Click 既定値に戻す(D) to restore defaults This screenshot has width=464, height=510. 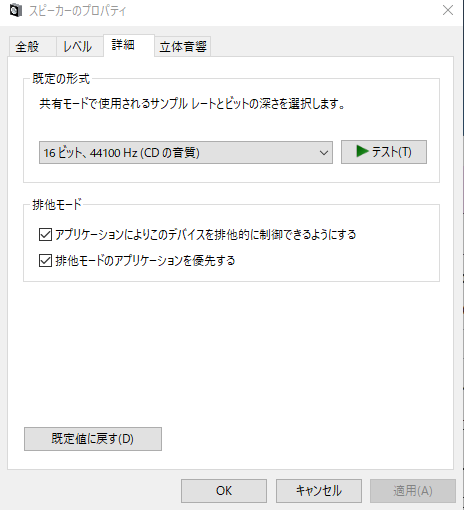pyautogui.click(x=93, y=439)
